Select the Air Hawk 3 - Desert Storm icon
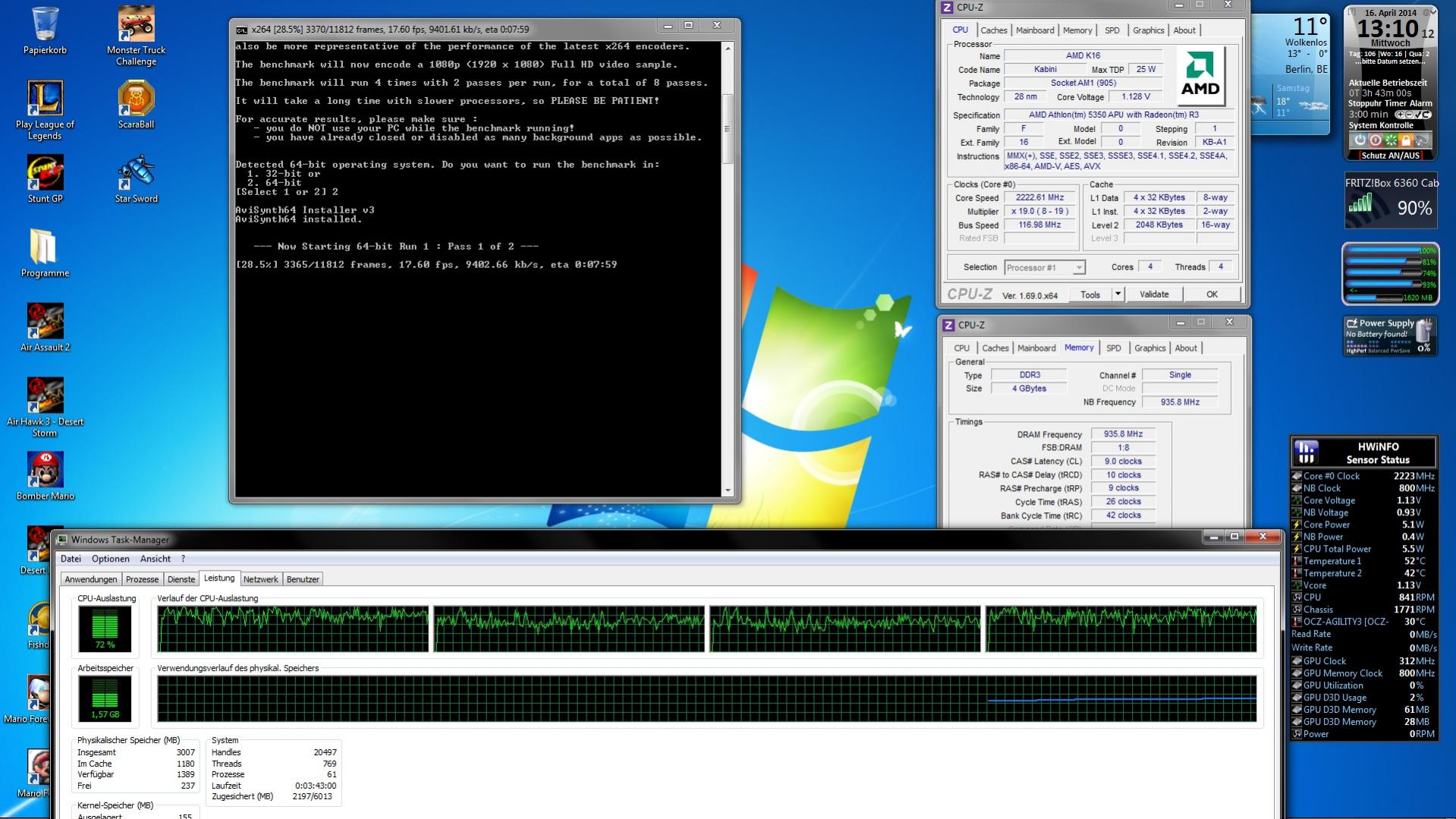This screenshot has height=819, width=1456. [x=45, y=408]
